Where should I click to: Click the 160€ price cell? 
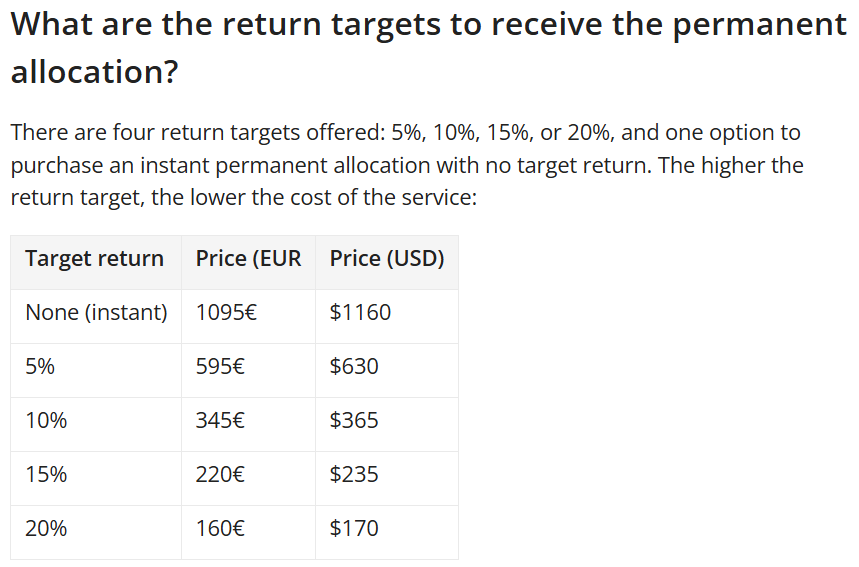click(x=220, y=529)
